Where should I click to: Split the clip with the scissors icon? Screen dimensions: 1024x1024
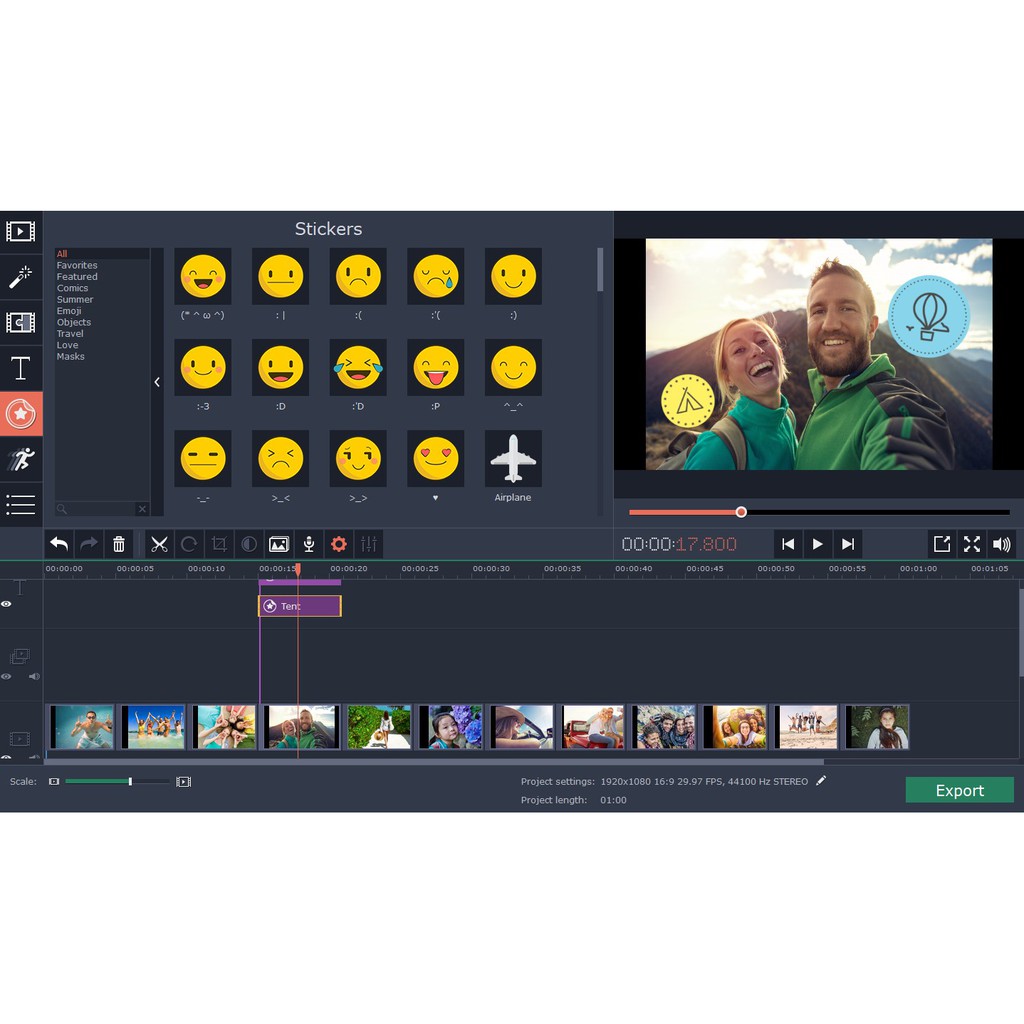tap(159, 543)
